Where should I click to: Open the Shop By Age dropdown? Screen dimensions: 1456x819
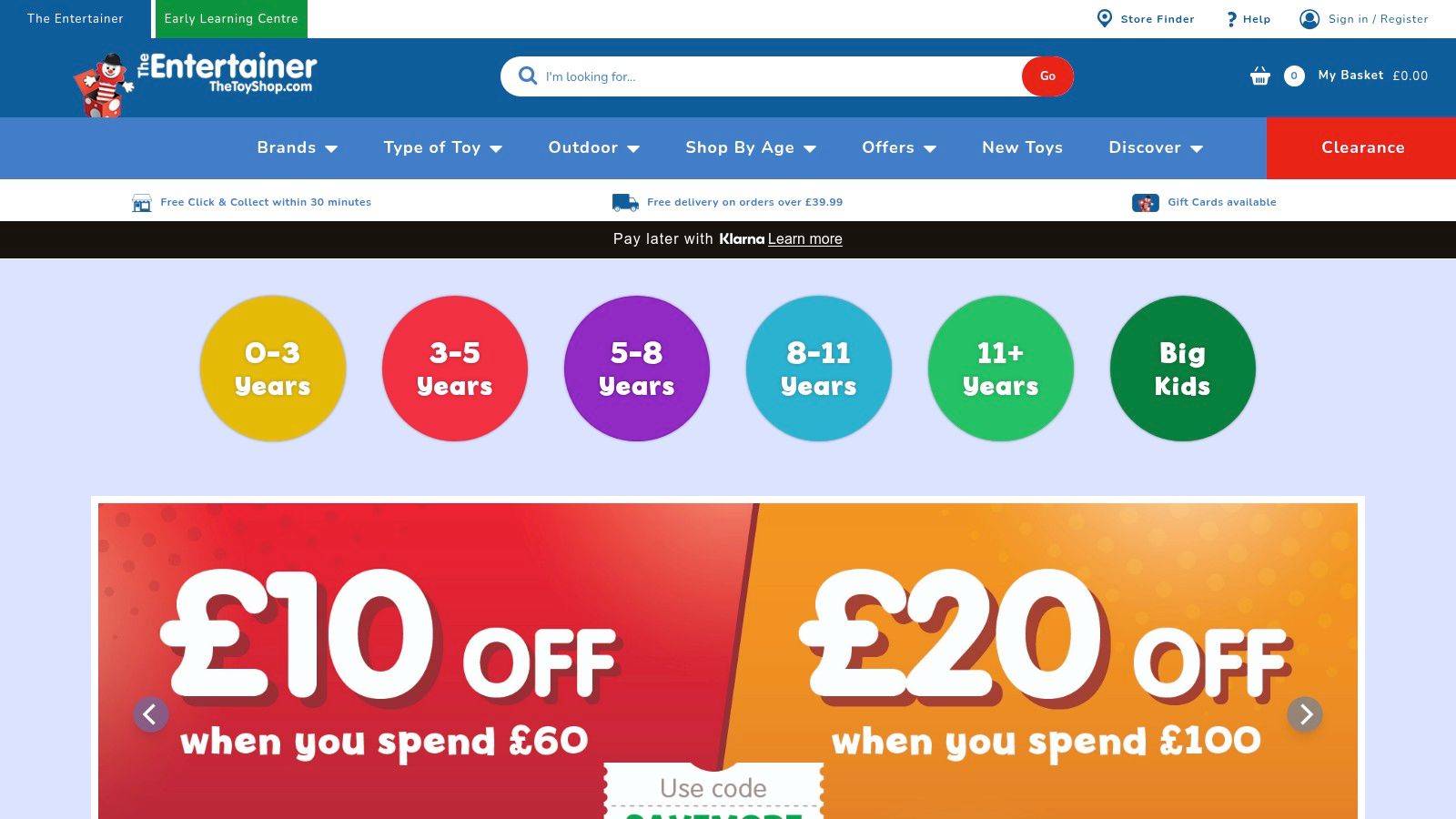point(750,147)
